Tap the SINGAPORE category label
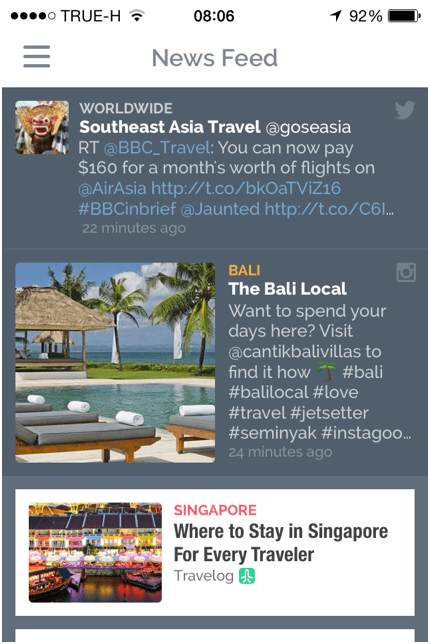 (x=215, y=510)
